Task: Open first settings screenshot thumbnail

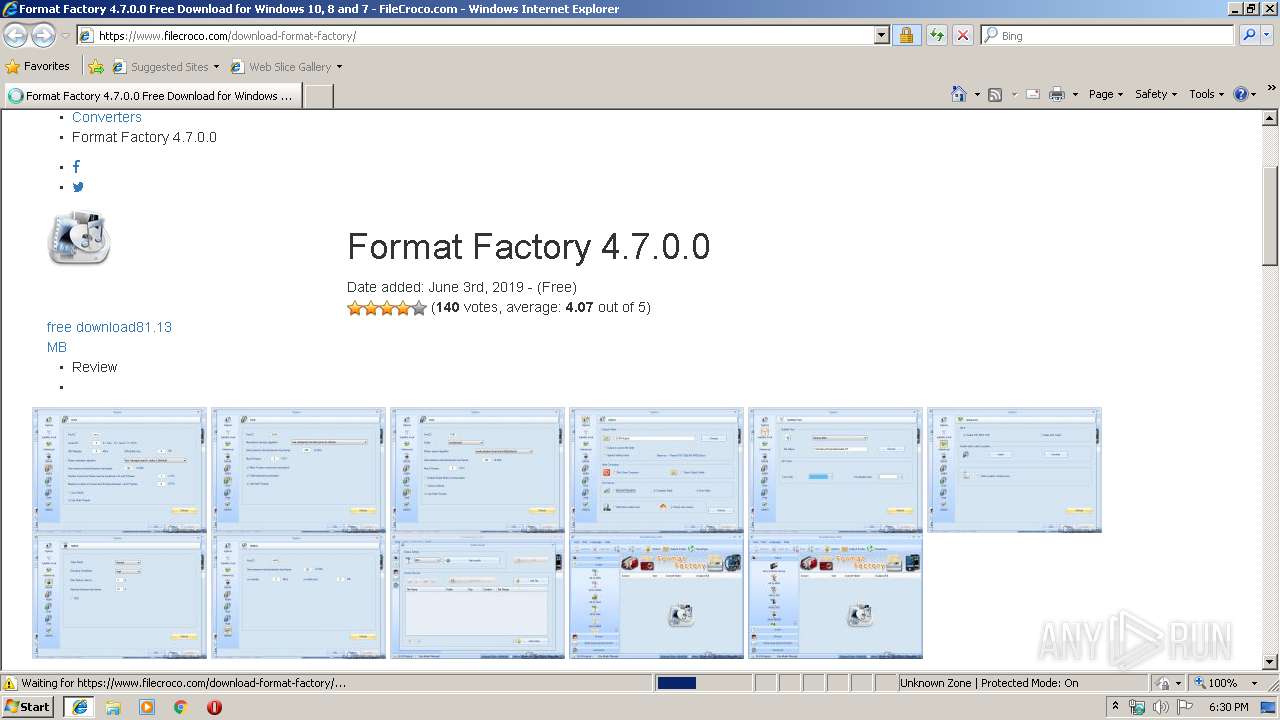Action: tap(119, 470)
